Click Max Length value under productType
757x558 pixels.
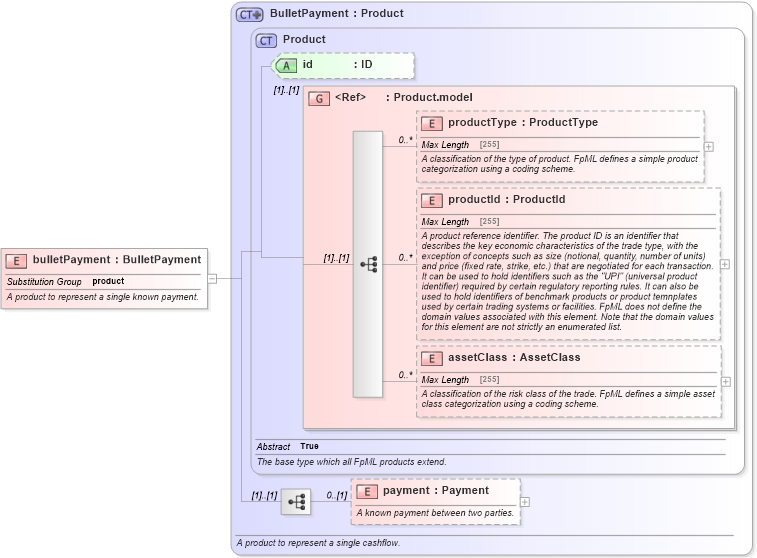tap(490, 145)
